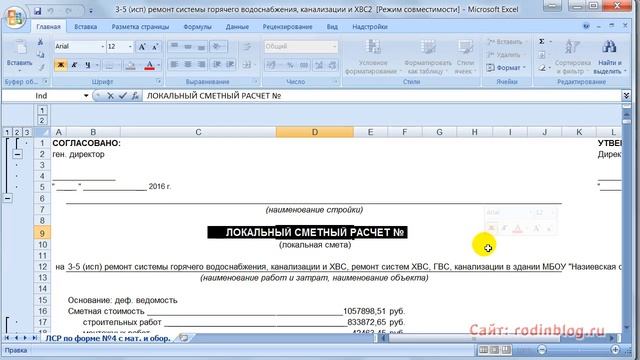Image resolution: width=640 pixels, height=360 pixels.
Task: Collapse outline group with minus at row 6
Action: click(8, 199)
